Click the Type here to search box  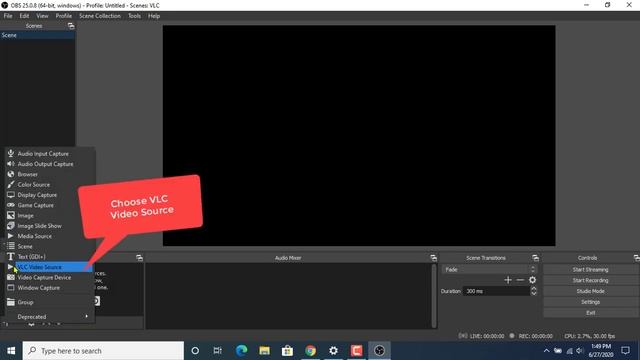point(103,351)
